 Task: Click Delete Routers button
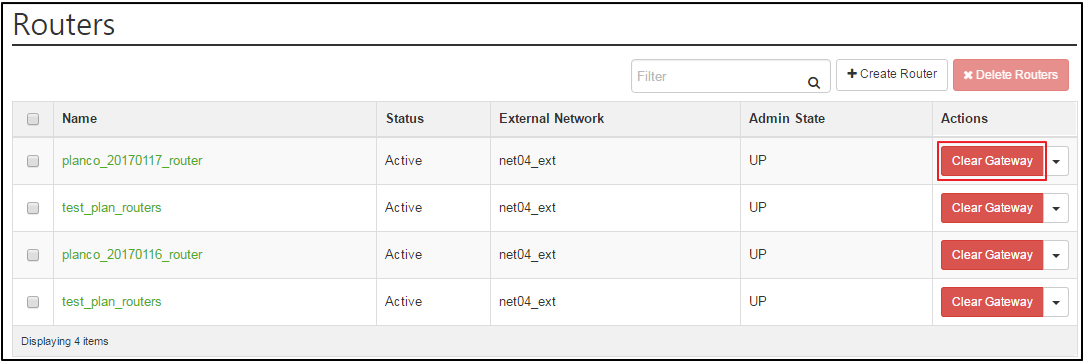[x=1010, y=75]
